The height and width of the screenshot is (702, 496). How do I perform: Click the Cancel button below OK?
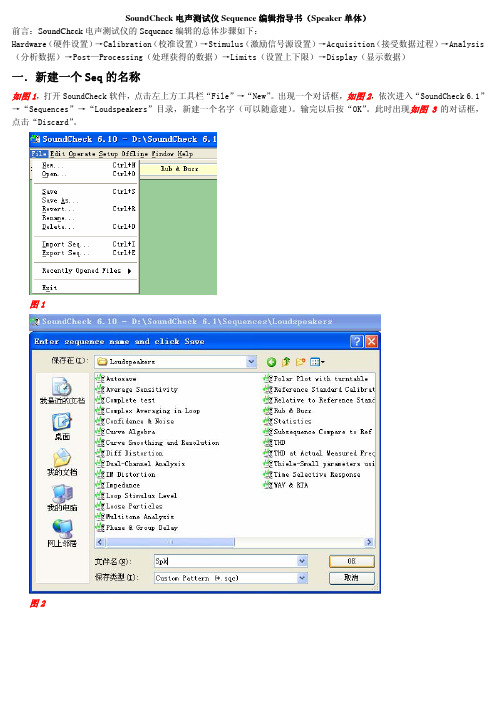point(351,578)
